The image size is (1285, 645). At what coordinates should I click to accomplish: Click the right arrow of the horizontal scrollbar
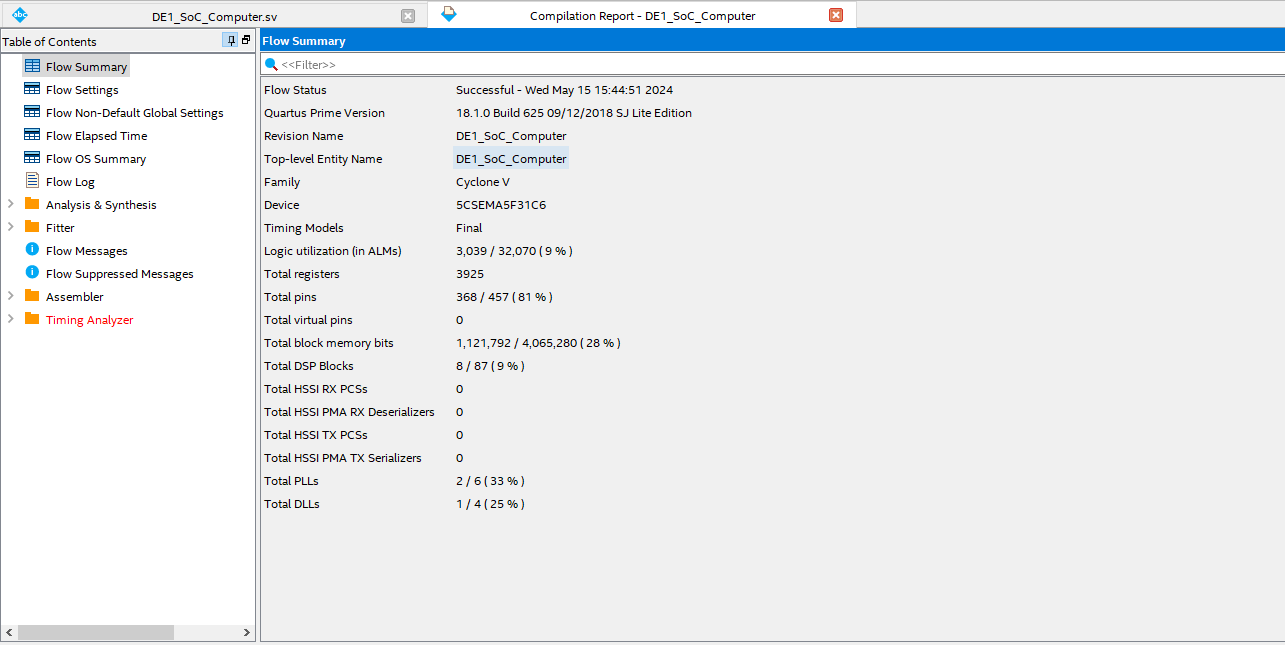247,633
